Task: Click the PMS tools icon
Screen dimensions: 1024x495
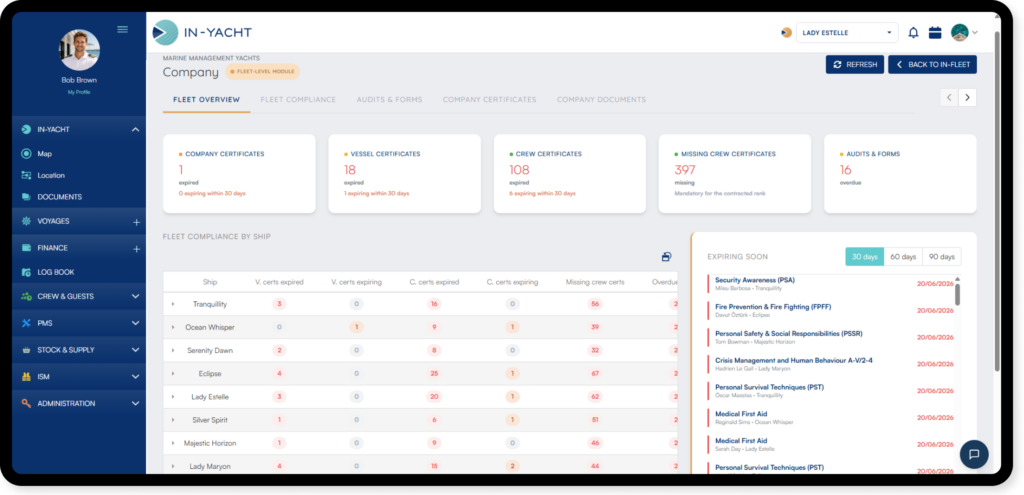Action: click(x=26, y=323)
